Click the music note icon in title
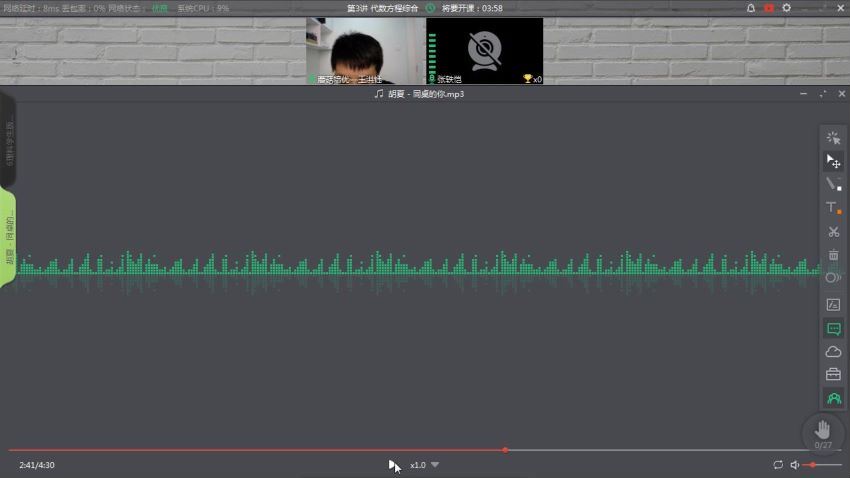850x478 pixels. click(x=379, y=94)
